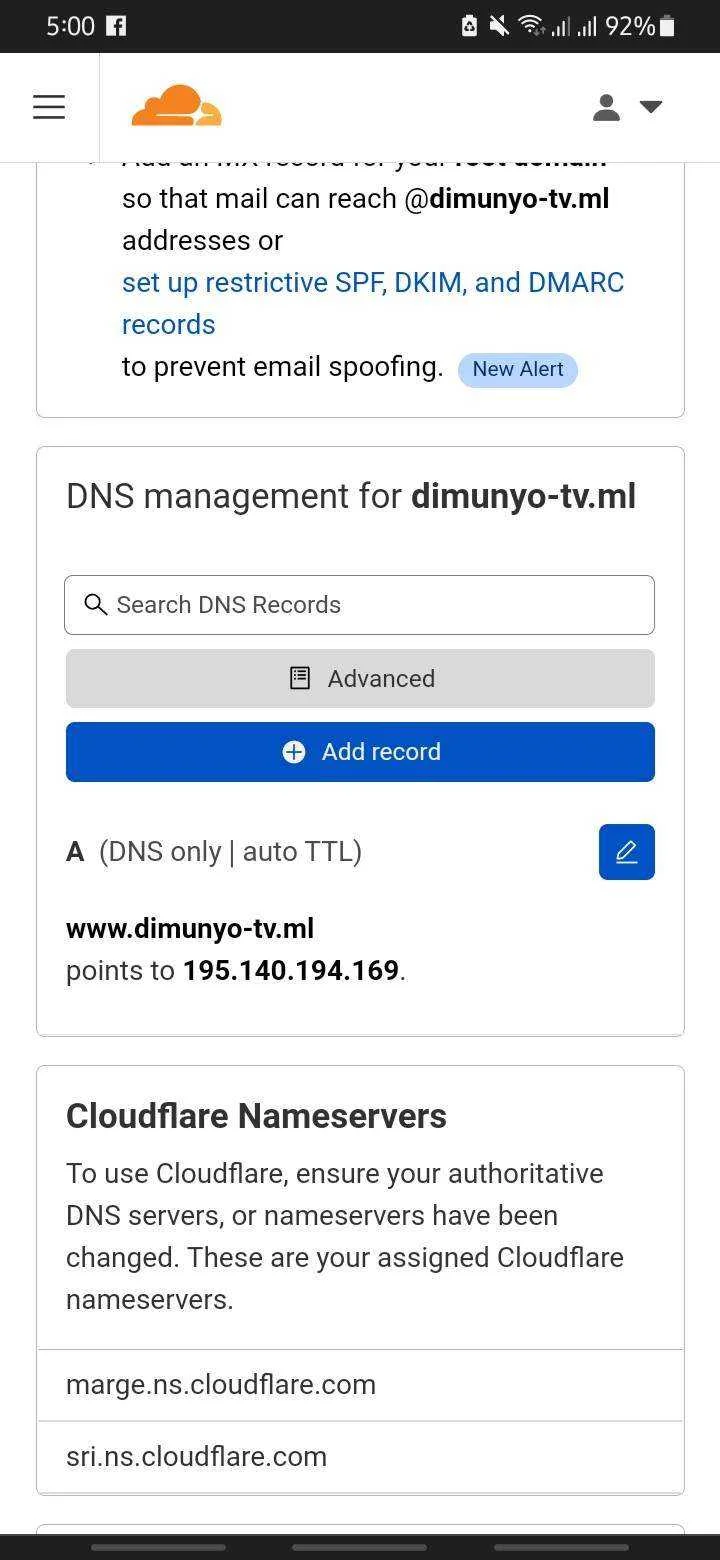Image resolution: width=720 pixels, height=1560 pixels.
Task: Open the Advanced options button
Action: point(360,679)
